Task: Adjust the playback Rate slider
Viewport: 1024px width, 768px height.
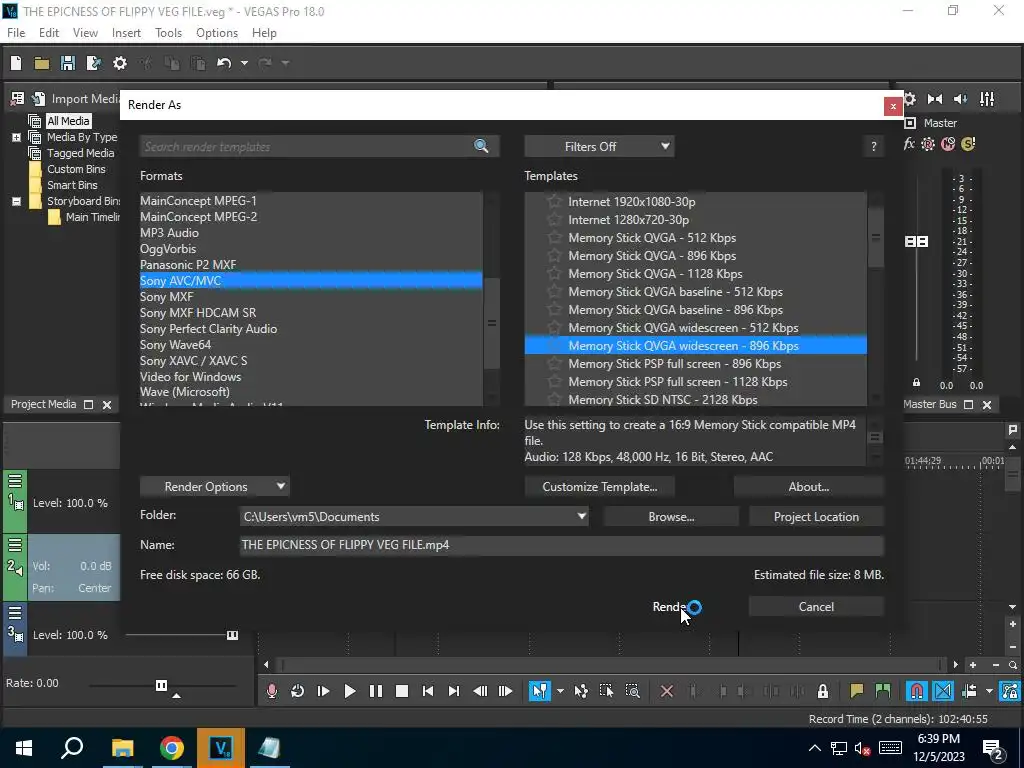Action: tap(161, 685)
